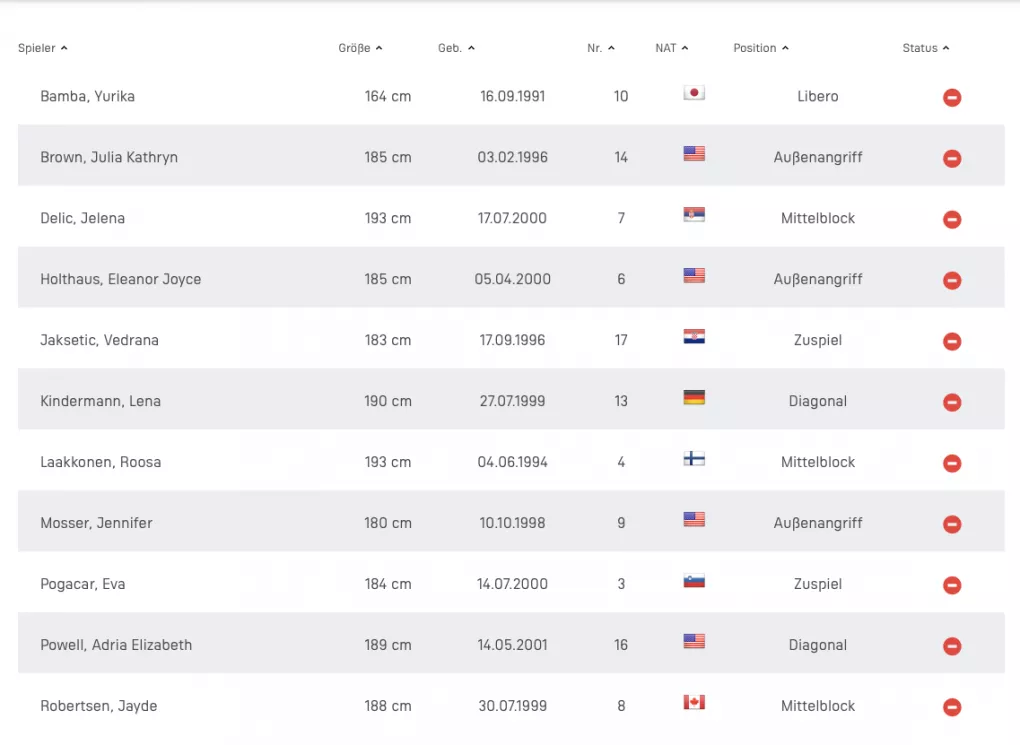Click the red status icon for Bamba, Yurika
Screen dimensions: 1020x745
click(x=952, y=98)
